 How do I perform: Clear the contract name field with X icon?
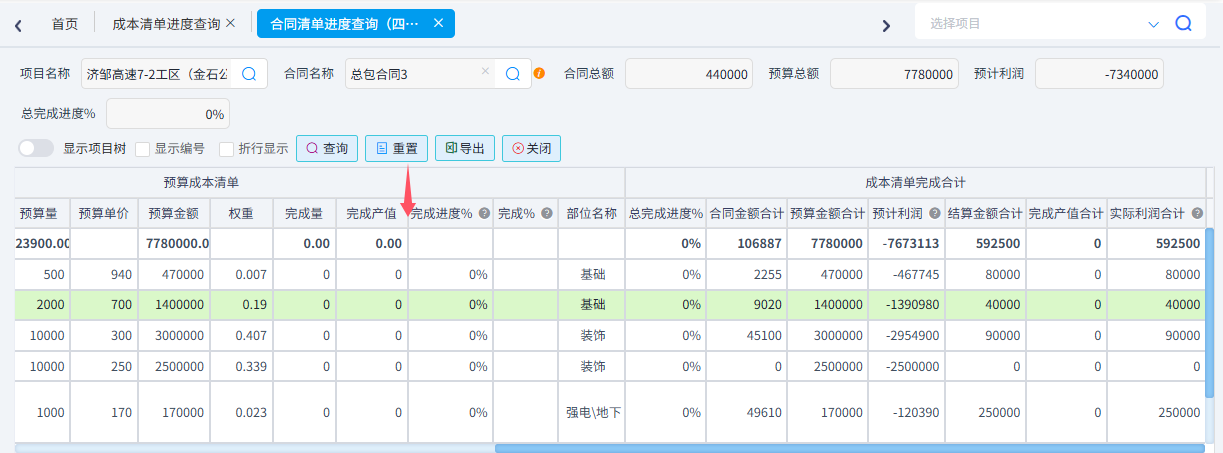485,72
